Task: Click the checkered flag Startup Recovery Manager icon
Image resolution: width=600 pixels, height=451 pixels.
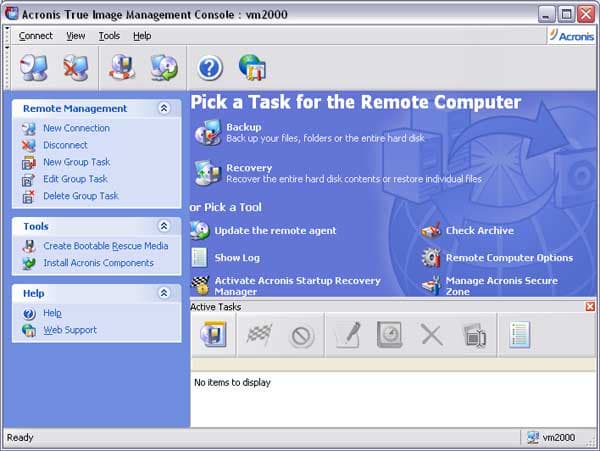Action: pos(200,285)
